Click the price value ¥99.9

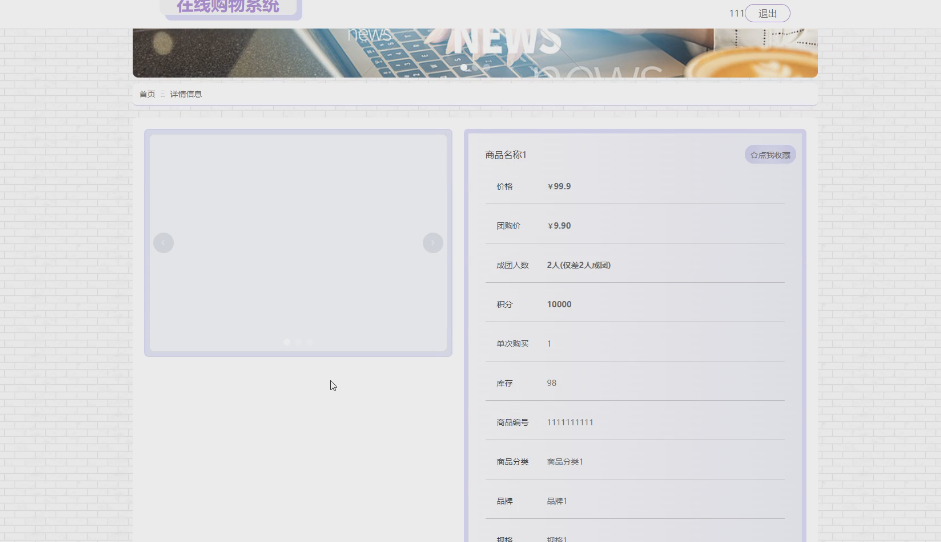pyautogui.click(x=559, y=186)
